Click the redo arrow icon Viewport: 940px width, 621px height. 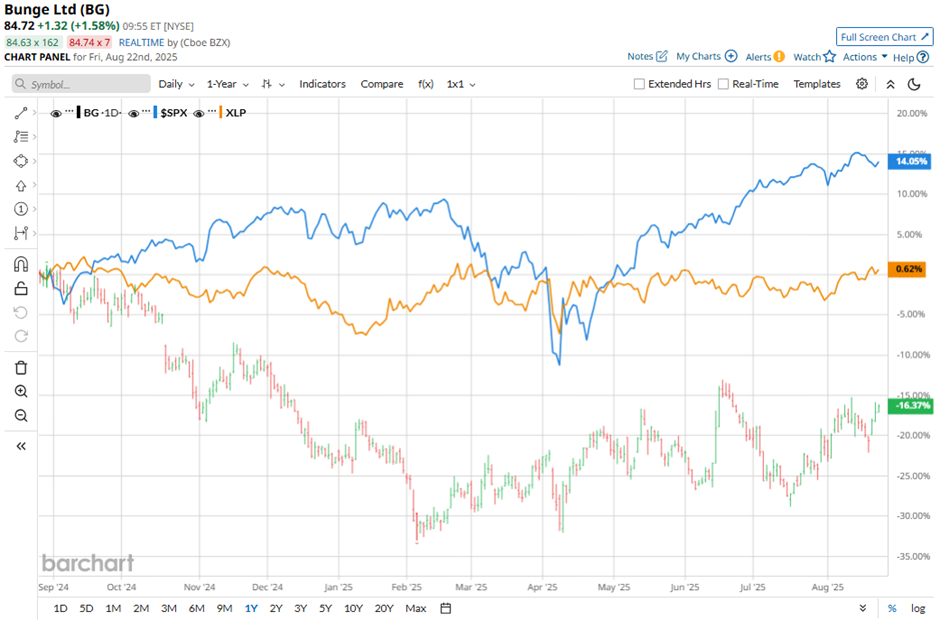21,336
